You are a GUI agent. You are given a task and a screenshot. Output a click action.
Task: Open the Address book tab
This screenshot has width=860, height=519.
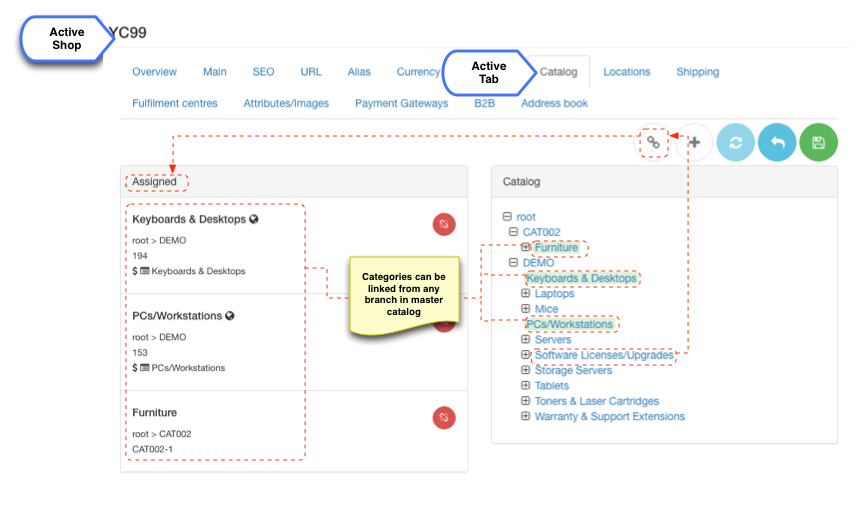click(x=555, y=103)
